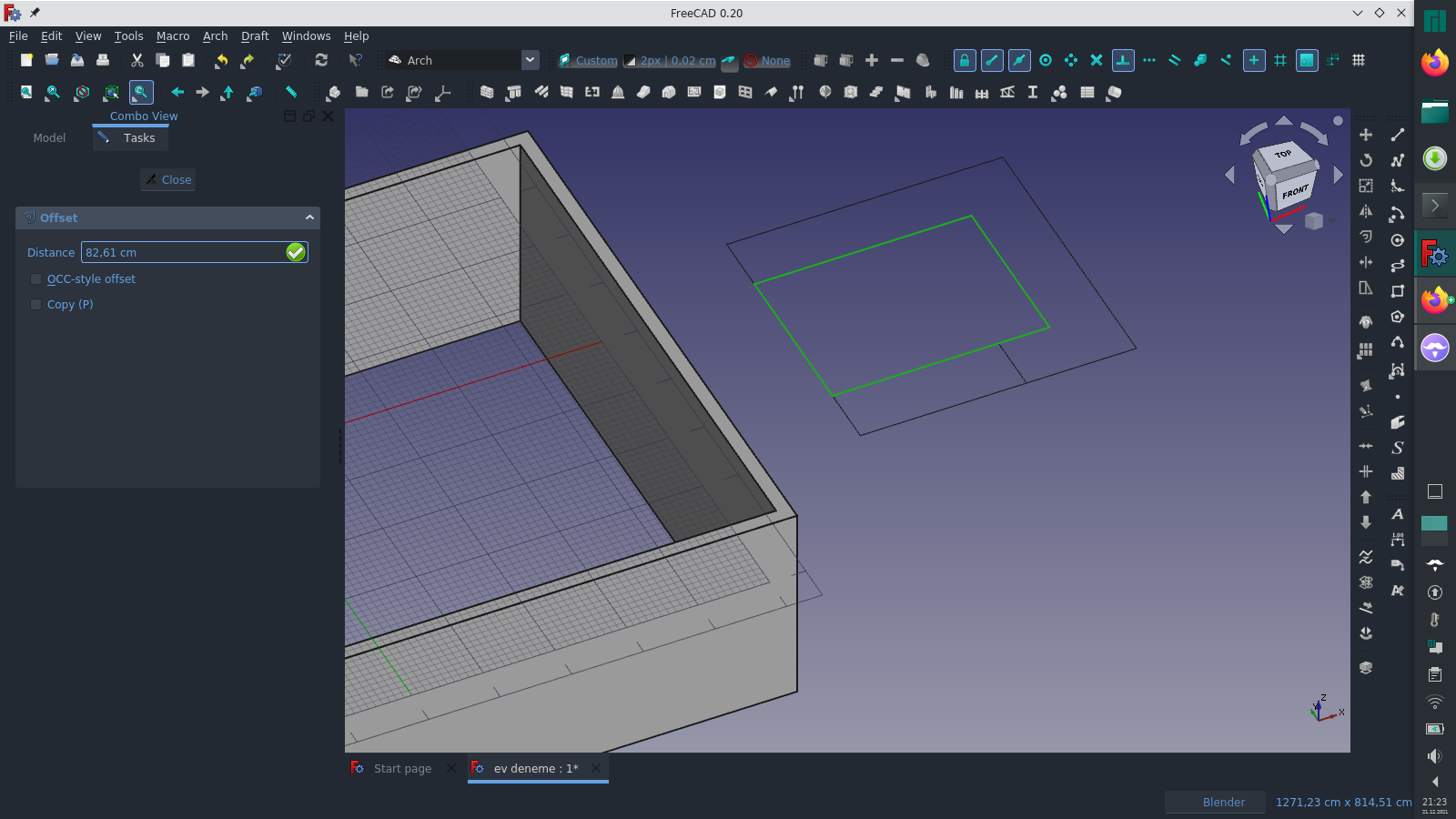Select the Arch Stairs tool
The width and height of the screenshot is (1456, 819).
pyautogui.click(x=875, y=92)
